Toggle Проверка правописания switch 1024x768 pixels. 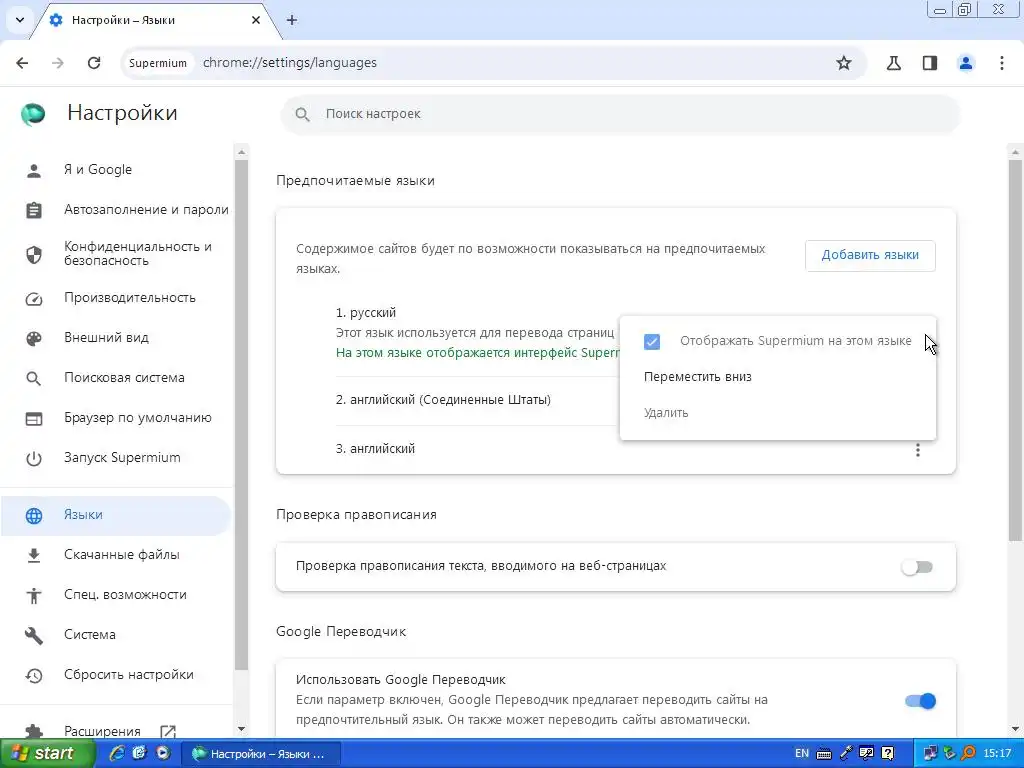[x=918, y=567]
